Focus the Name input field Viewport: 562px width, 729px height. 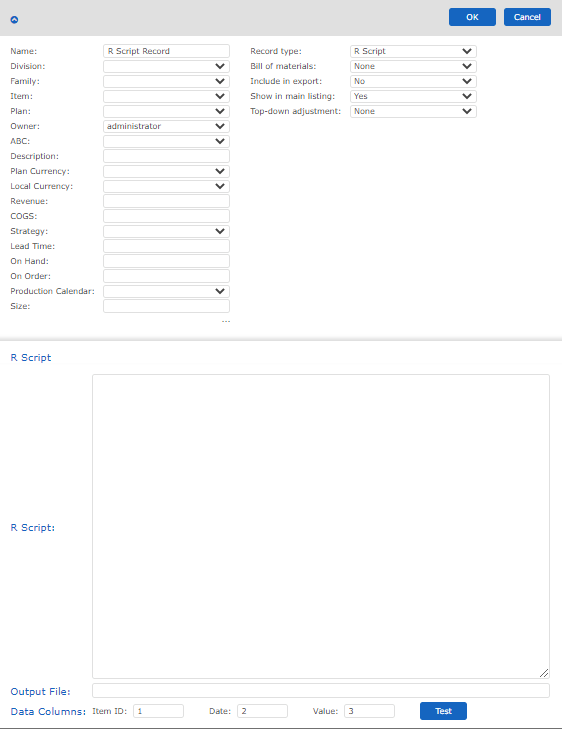[166, 51]
